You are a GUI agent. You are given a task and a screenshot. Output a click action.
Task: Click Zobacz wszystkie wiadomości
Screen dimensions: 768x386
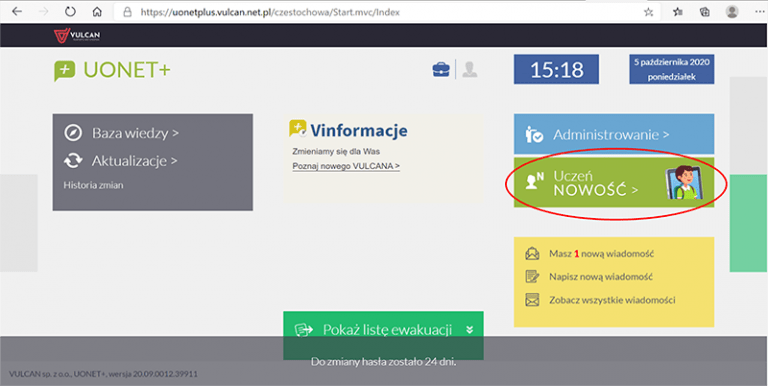pos(612,300)
